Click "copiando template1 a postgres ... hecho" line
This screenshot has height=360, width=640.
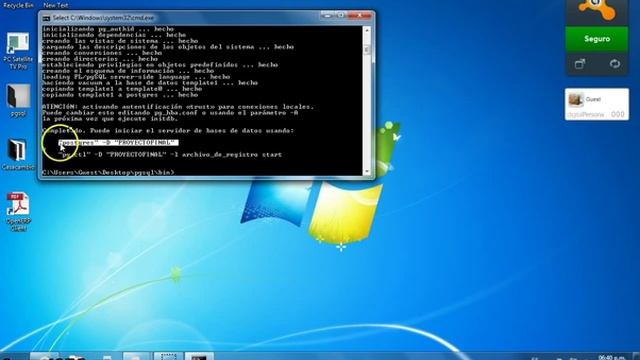pyautogui.click(x=120, y=95)
